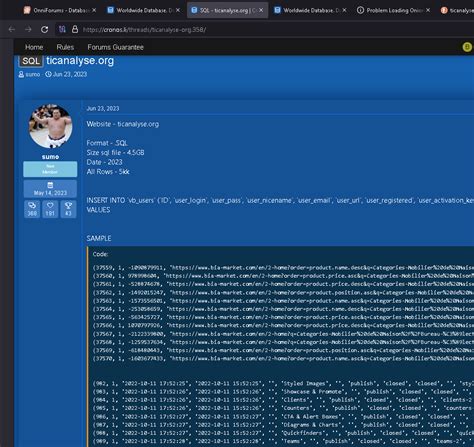Image resolution: width=474 pixels, height=447 pixels.
Task: Switch to the OmniForums Database tab
Action: coord(60,10)
